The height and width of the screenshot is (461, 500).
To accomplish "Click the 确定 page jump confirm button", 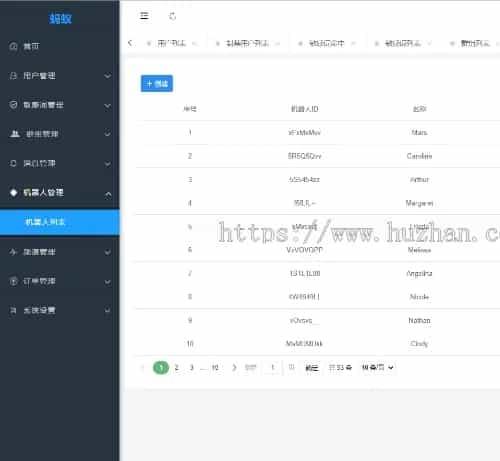I will (x=312, y=368).
